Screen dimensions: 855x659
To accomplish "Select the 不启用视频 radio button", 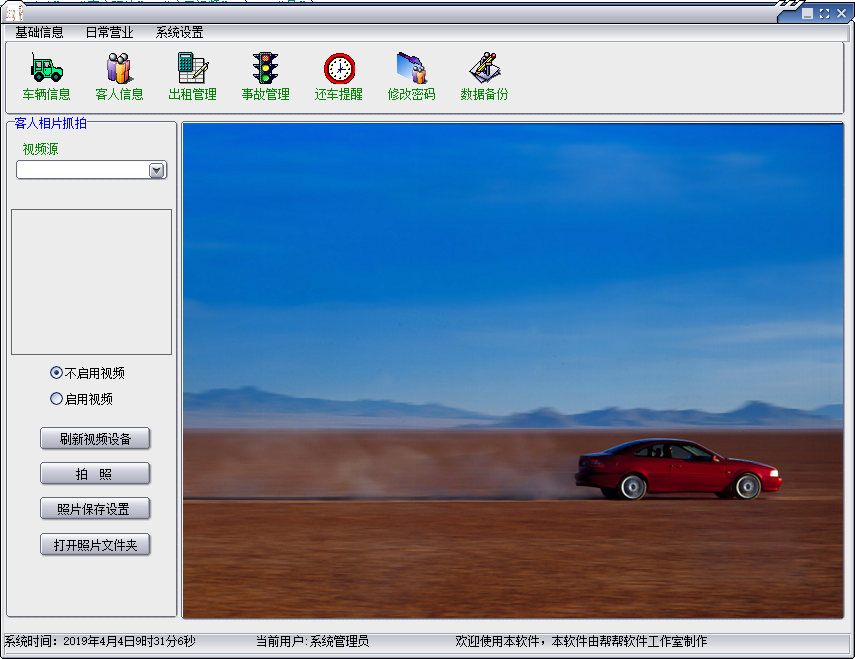I will (57, 373).
